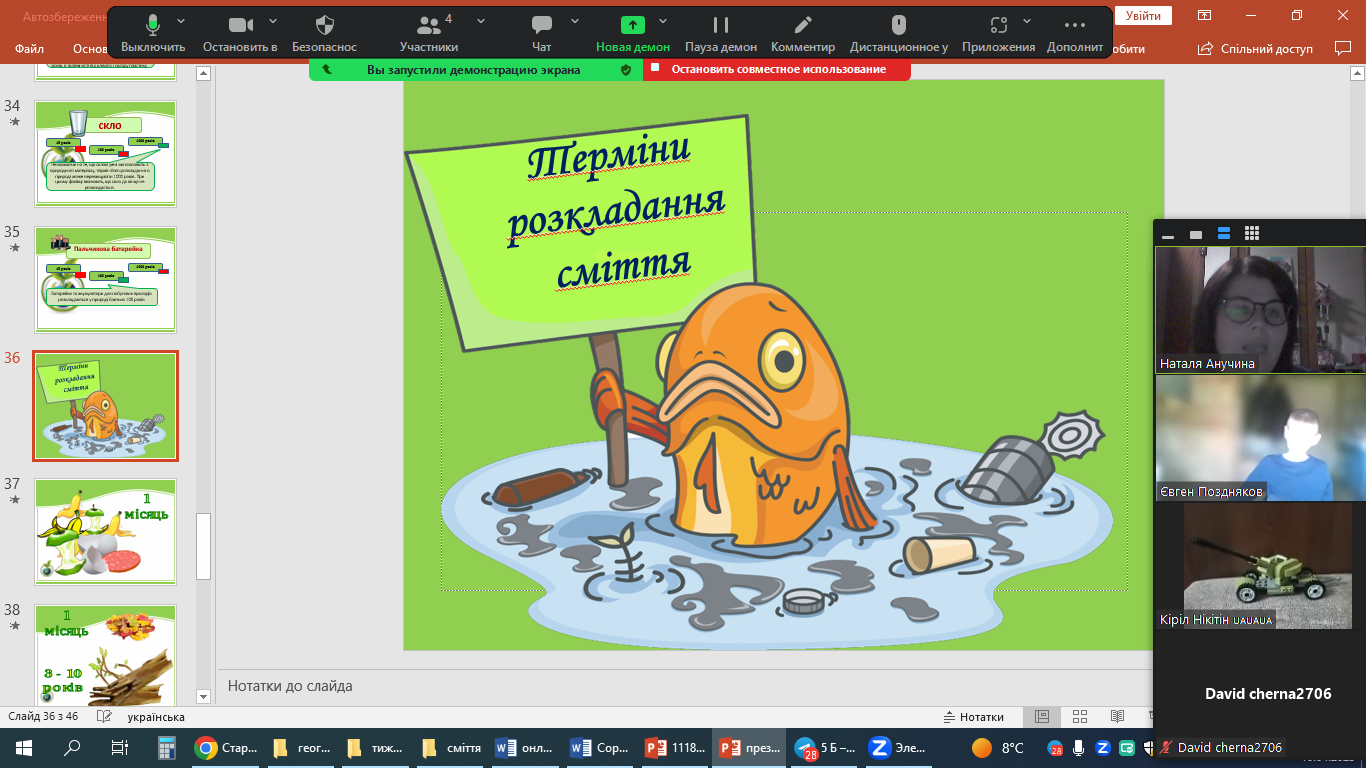Switch to Chrome window on taskbar
1366x768 pixels.
[226, 747]
